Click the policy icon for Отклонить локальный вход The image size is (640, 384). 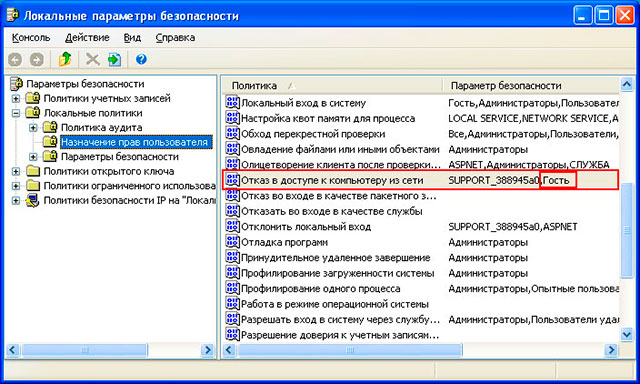pos(232,226)
